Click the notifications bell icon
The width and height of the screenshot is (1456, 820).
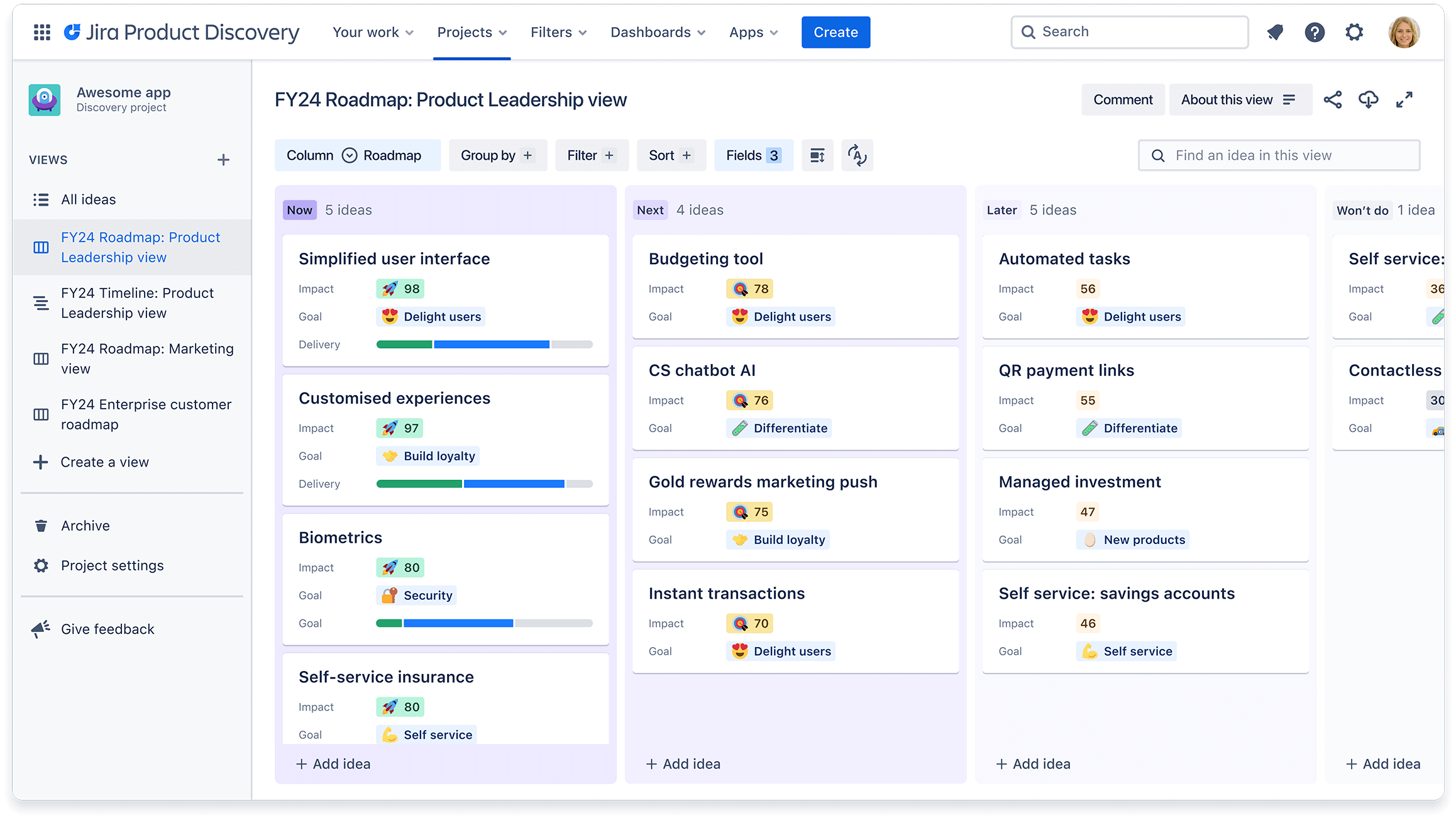(1276, 32)
